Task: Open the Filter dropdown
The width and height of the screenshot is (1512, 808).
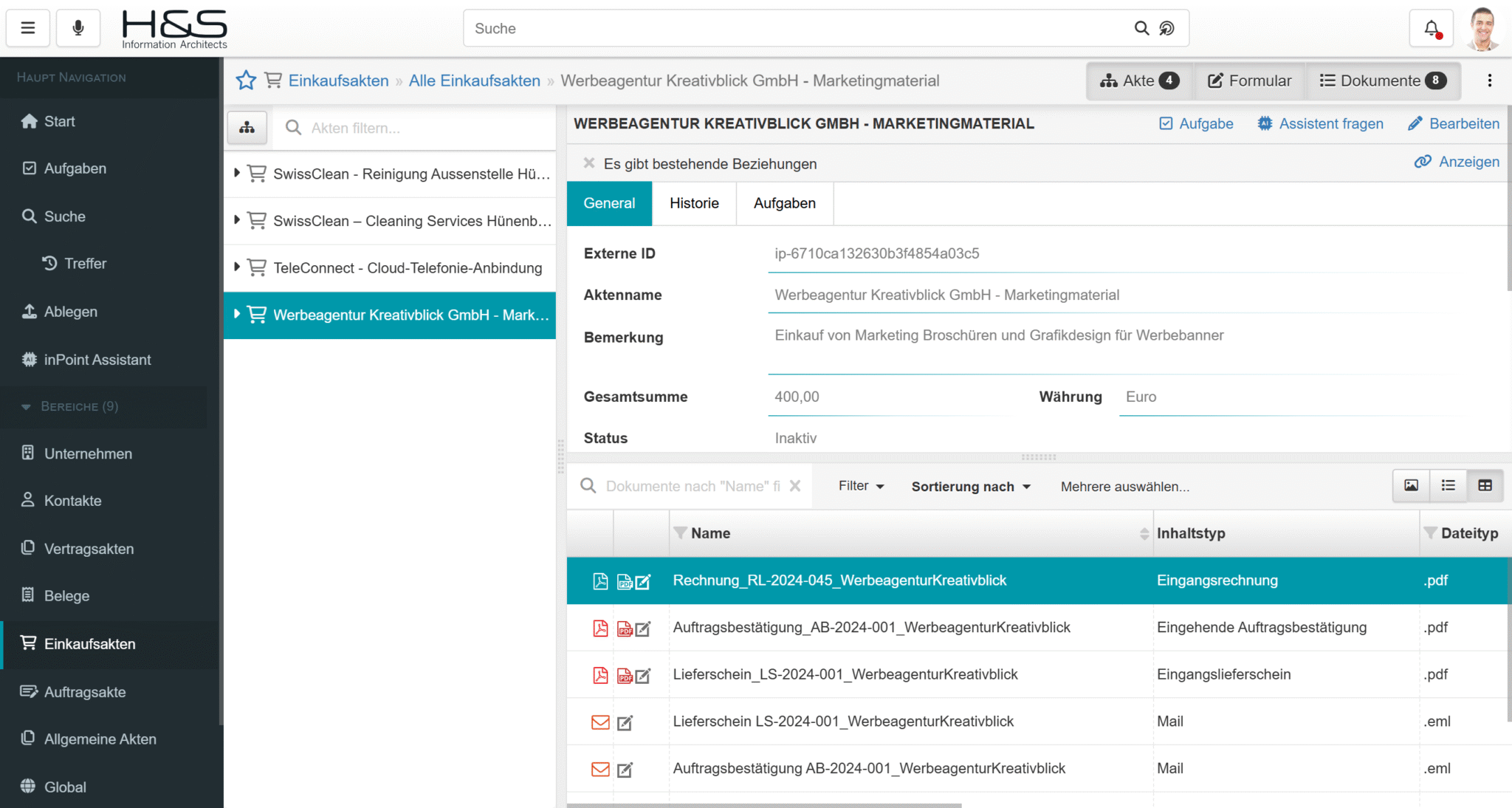Action: point(861,486)
